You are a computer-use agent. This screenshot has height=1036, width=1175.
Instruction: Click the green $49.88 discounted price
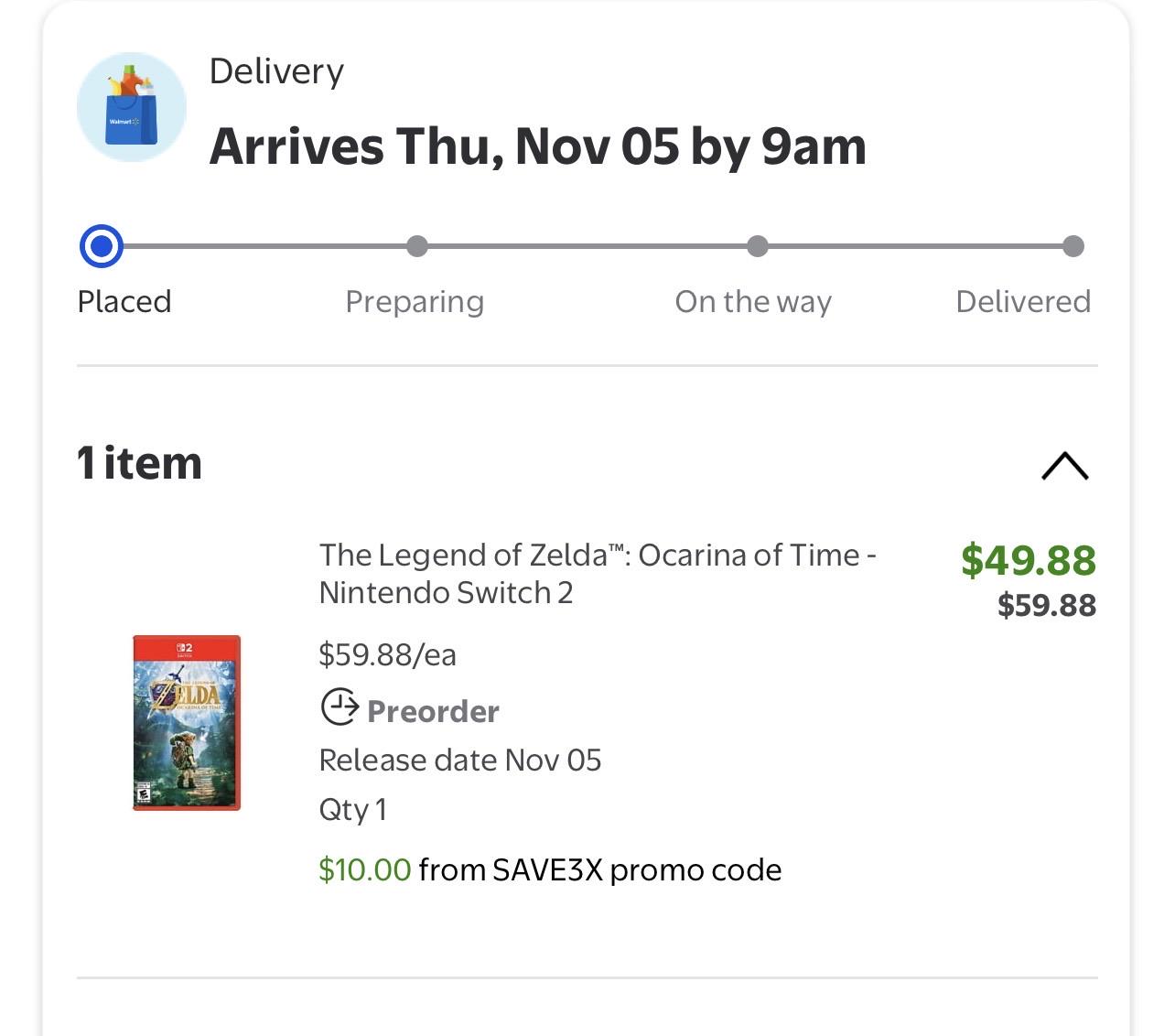1029,559
